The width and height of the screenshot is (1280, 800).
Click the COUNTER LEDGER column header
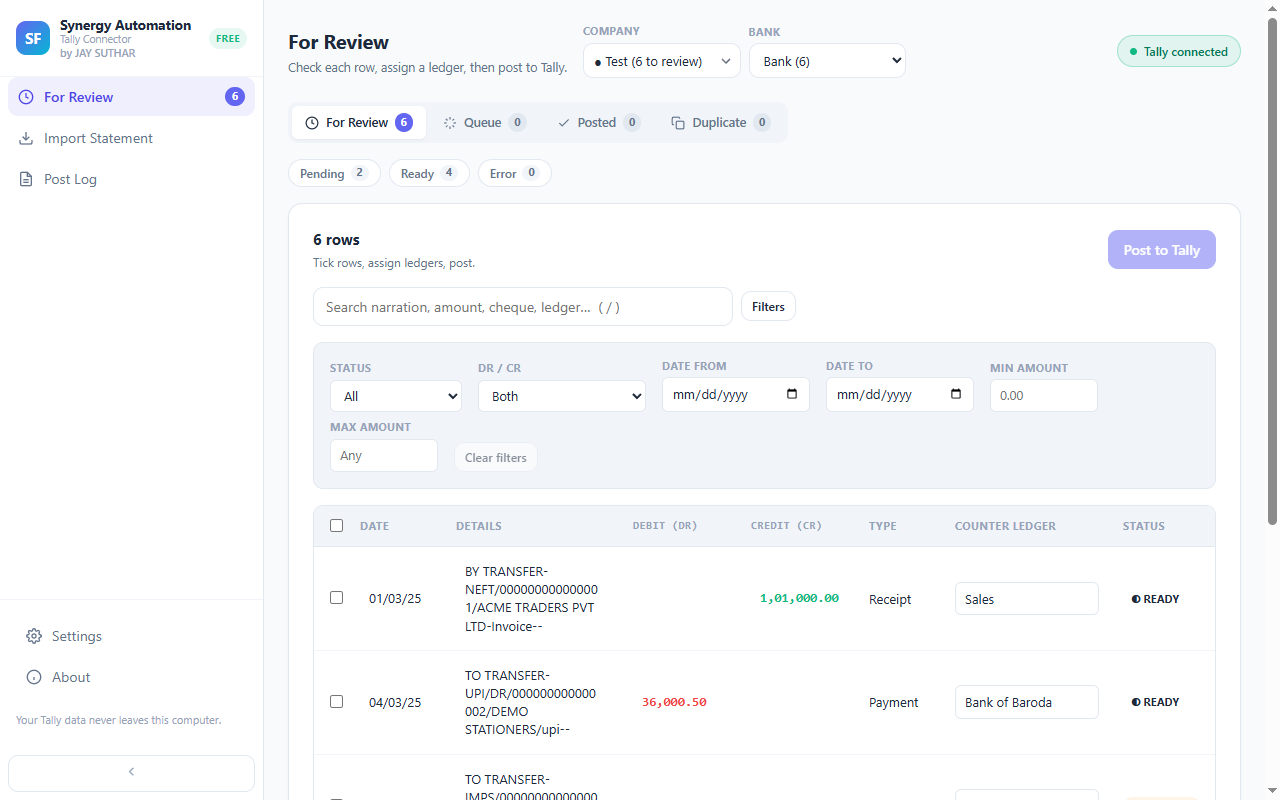click(x=1005, y=526)
